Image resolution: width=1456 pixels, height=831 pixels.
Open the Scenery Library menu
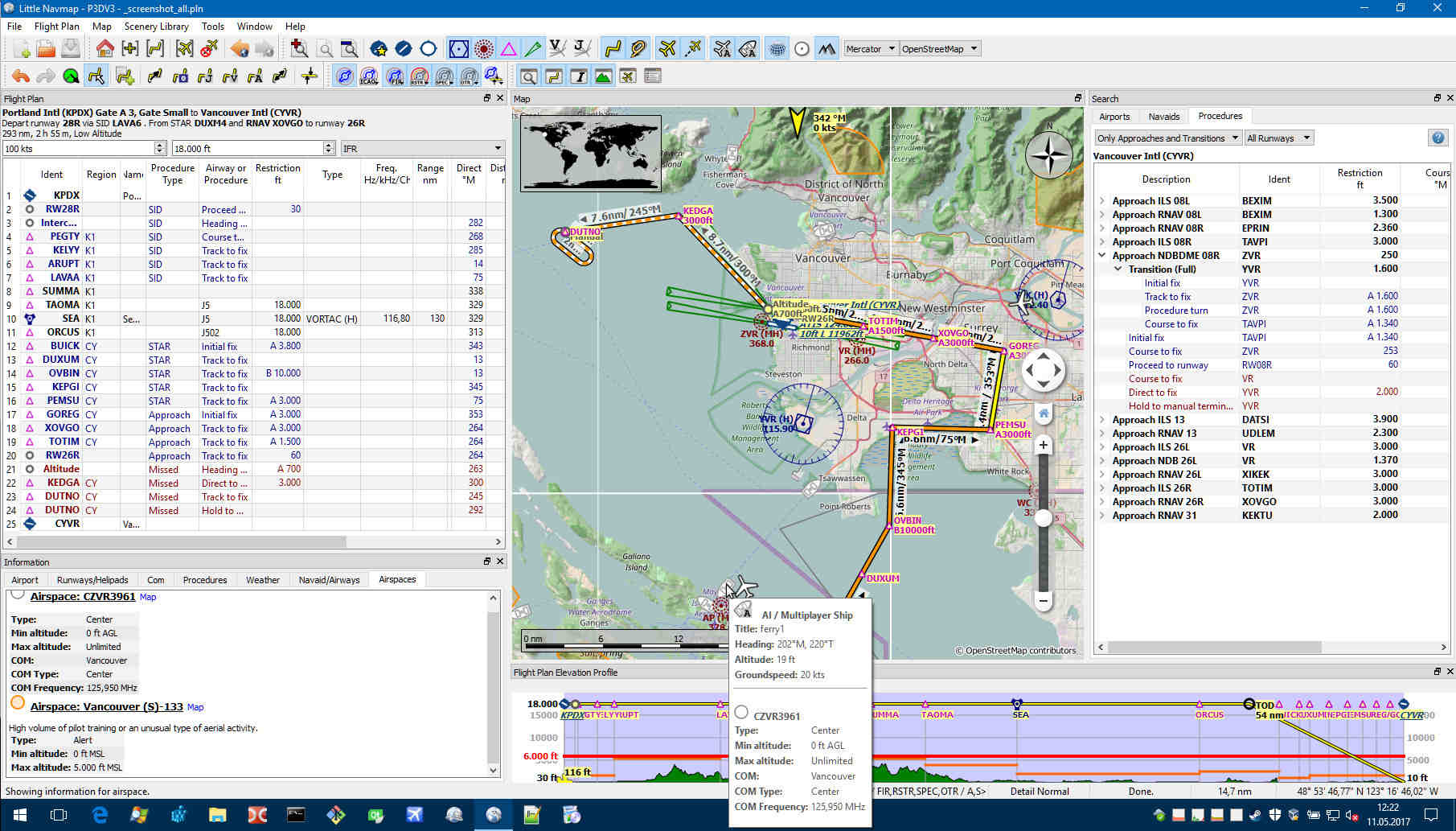(x=156, y=26)
